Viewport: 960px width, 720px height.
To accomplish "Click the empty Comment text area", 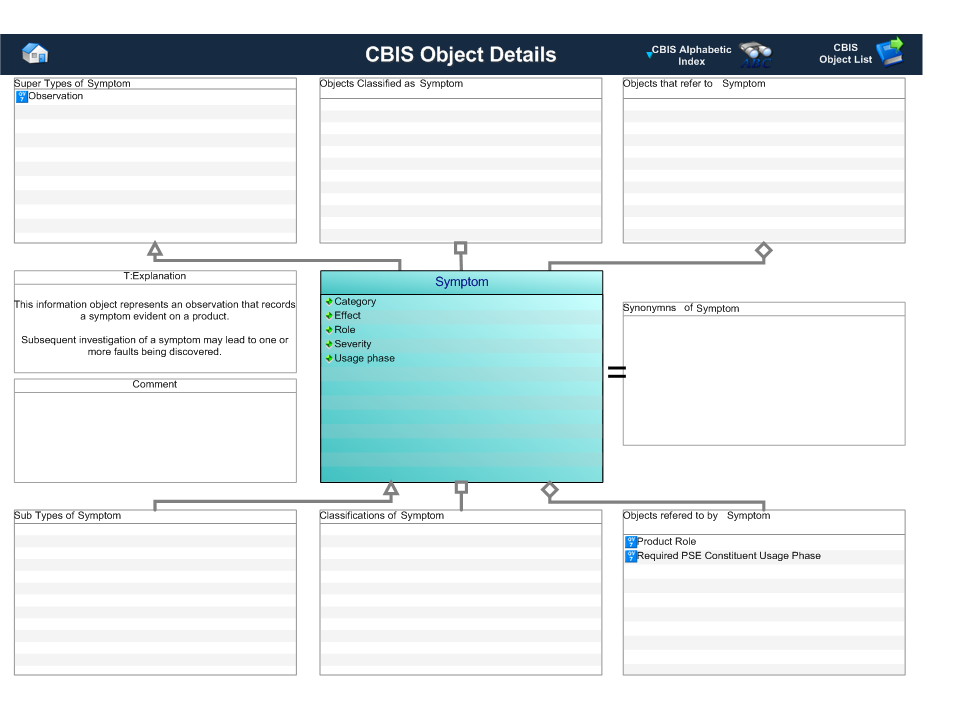I will pos(155,437).
